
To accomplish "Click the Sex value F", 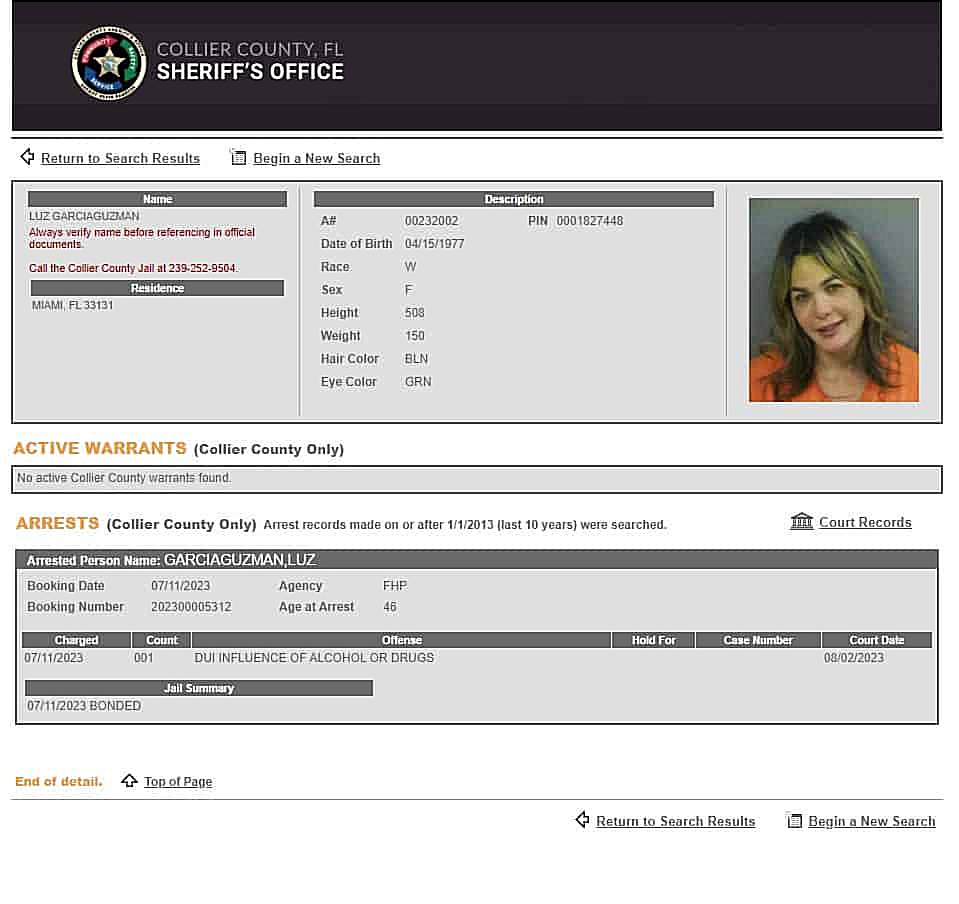I will (408, 290).
